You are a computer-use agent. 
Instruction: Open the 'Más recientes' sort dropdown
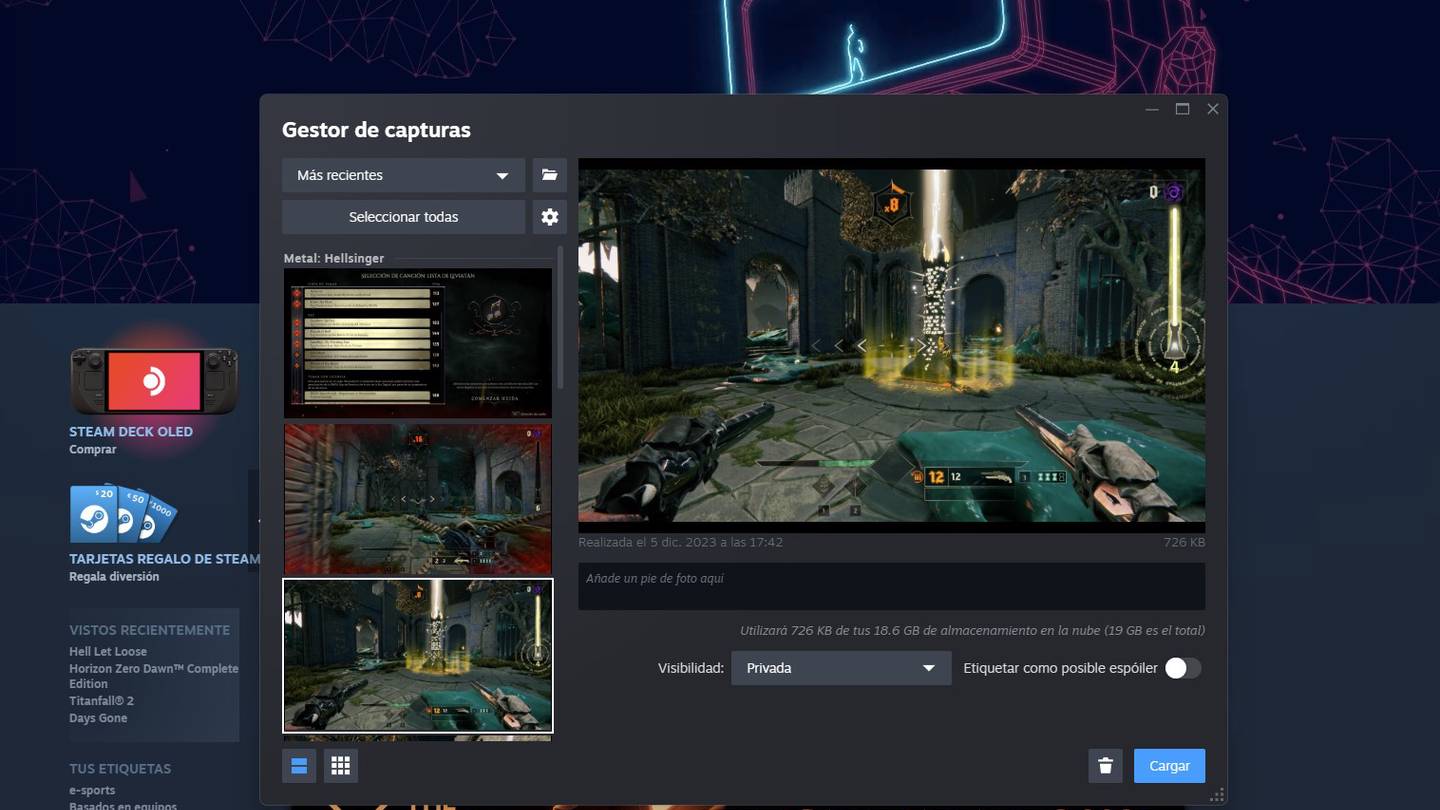[x=403, y=175]
